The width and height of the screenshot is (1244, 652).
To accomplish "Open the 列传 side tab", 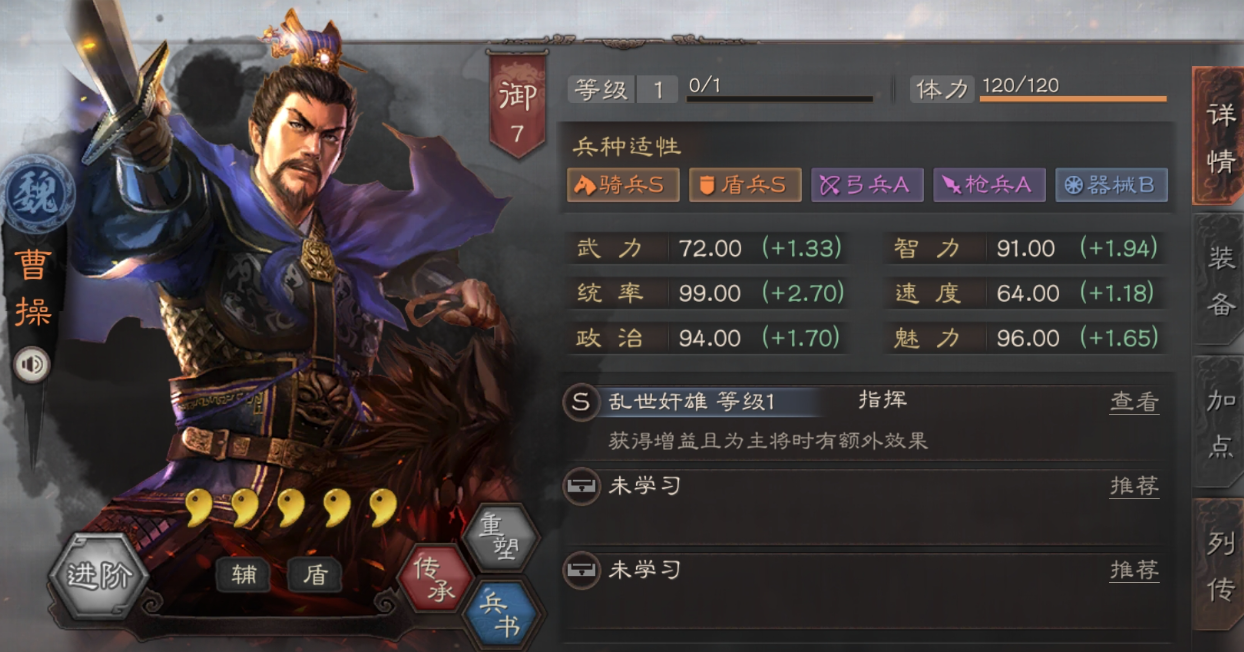I will [1220, 565].
